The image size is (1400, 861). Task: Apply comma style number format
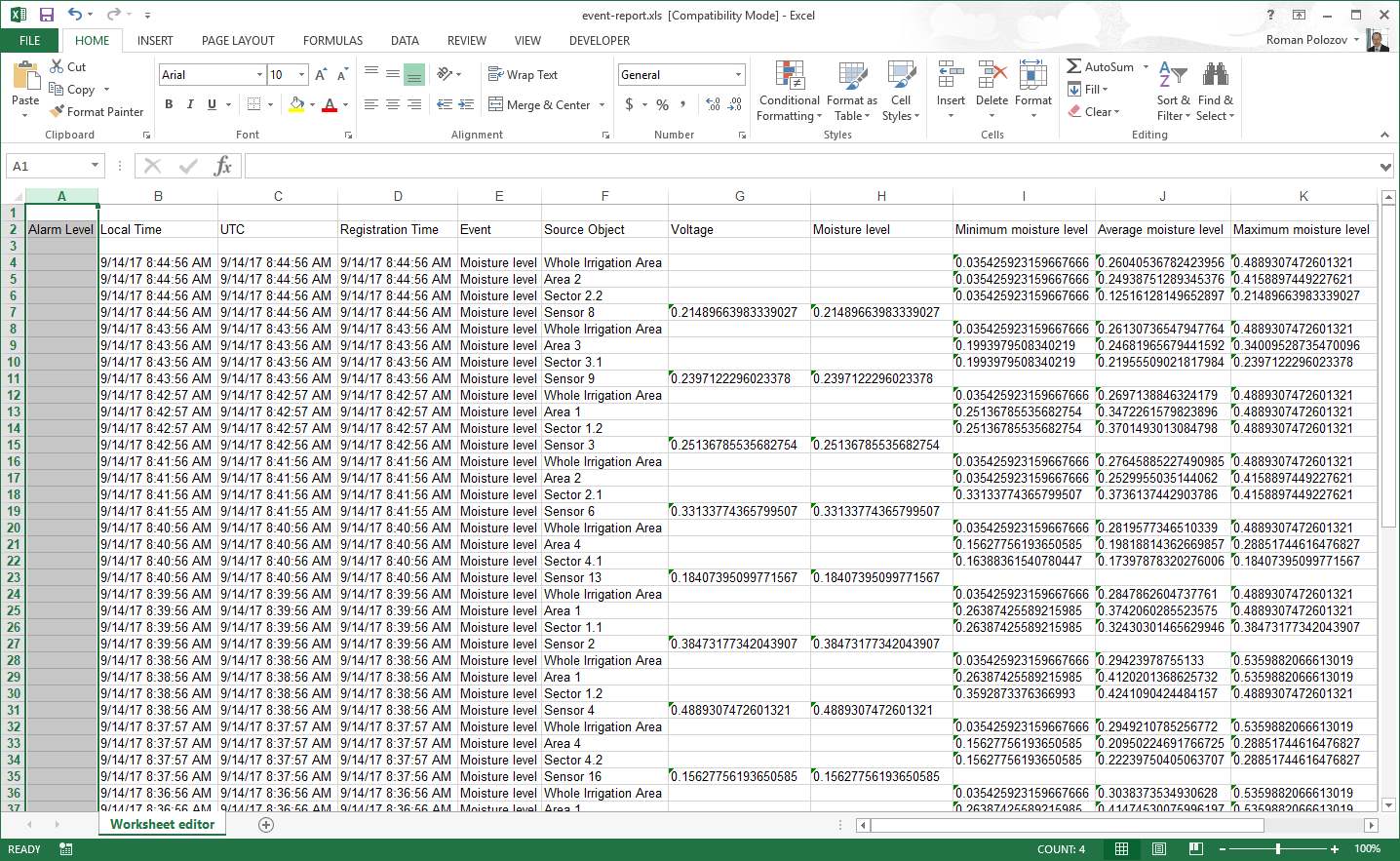pyautogui.click(x=682, y=104)
